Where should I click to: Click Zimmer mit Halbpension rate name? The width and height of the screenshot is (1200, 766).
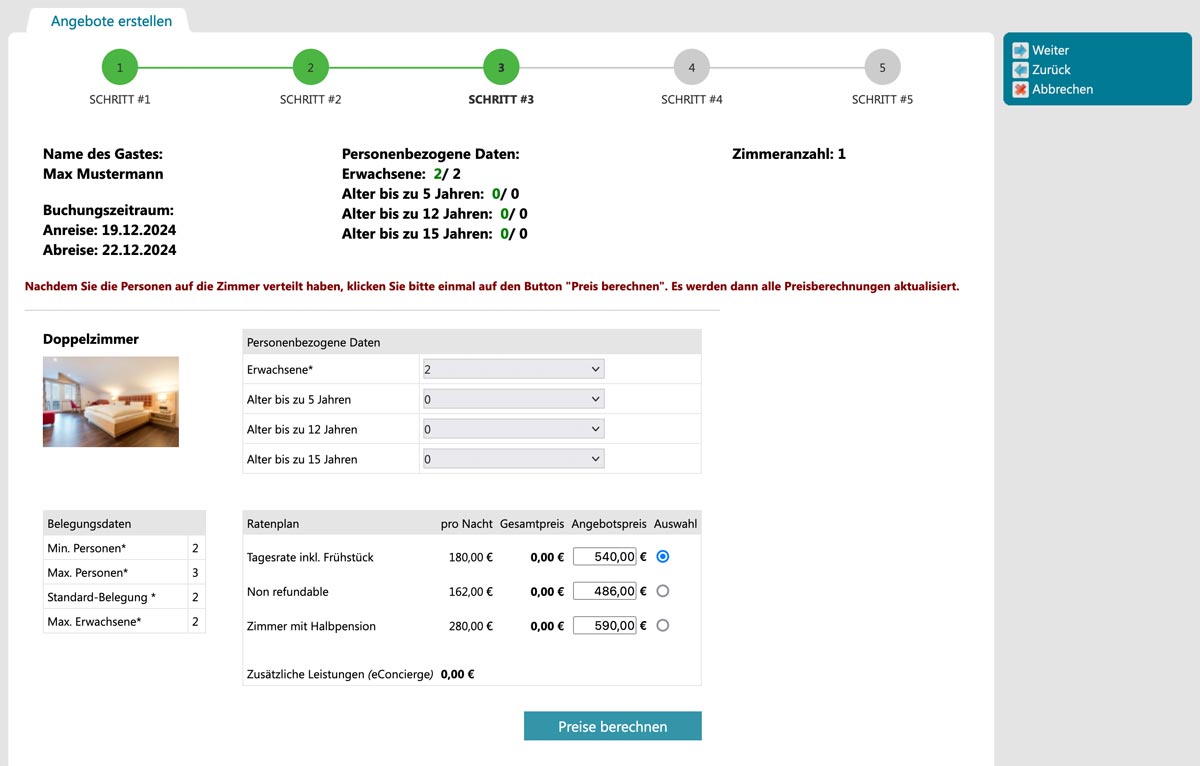tap(311, 626)
